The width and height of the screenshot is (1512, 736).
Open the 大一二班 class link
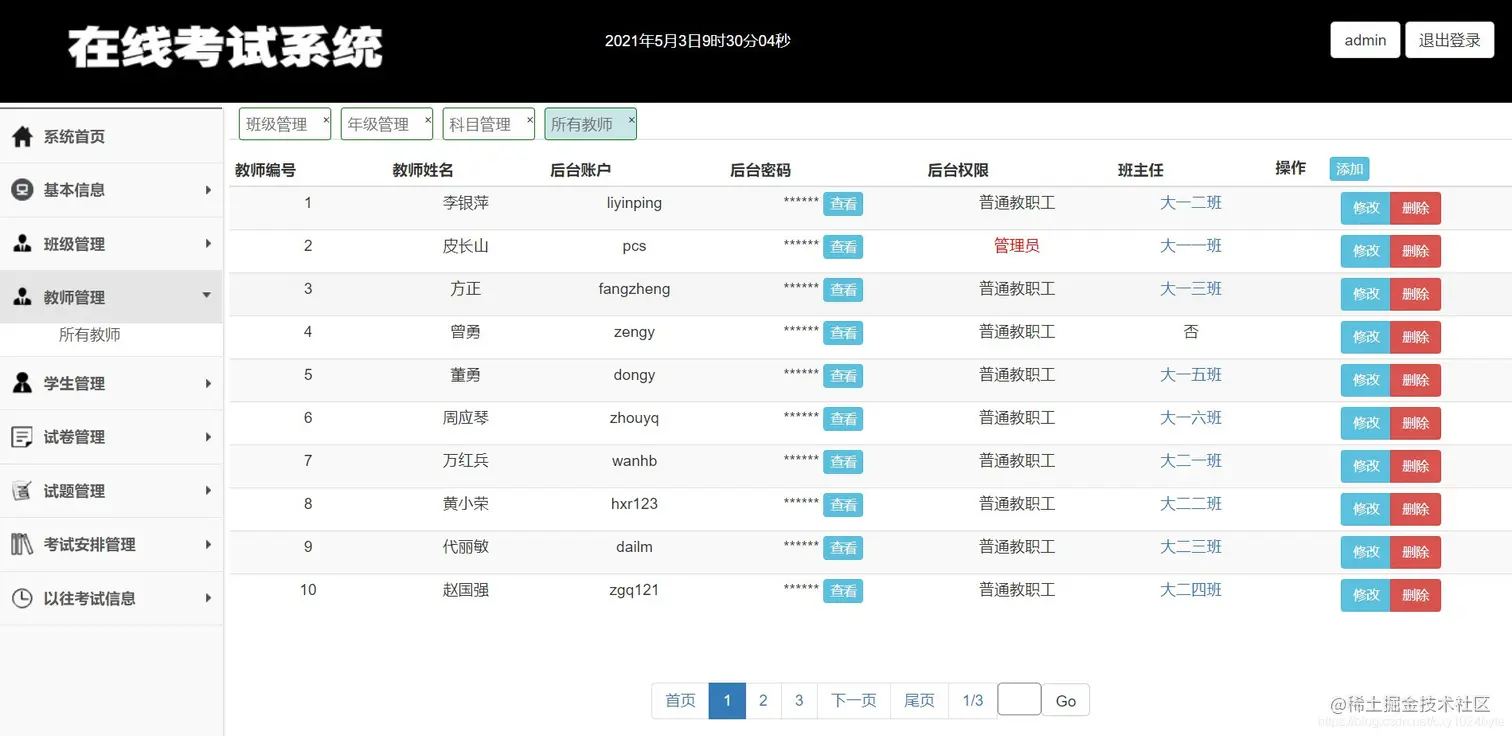click(1191, 203)
